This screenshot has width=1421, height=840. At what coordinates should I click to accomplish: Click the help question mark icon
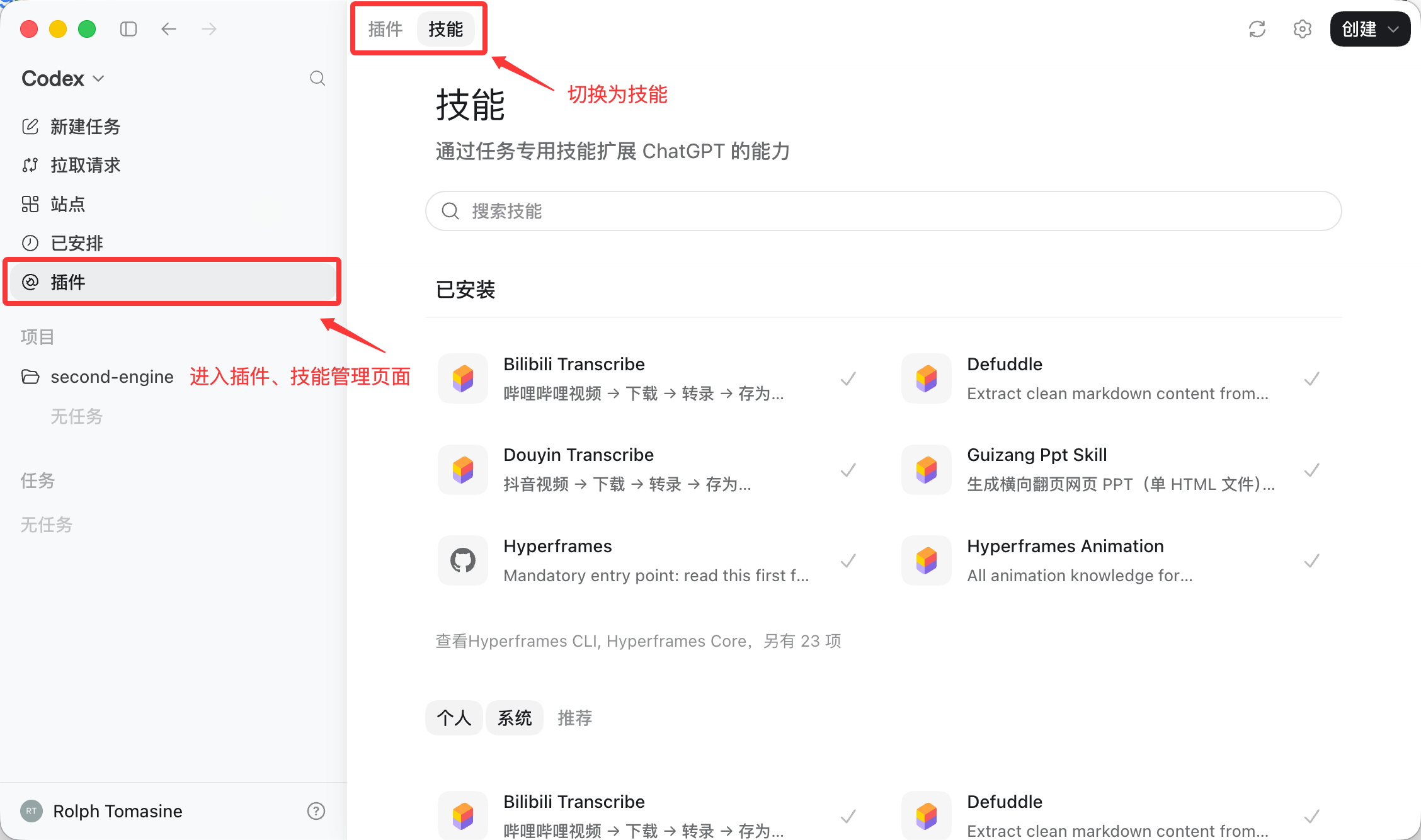tap(316, 811)
